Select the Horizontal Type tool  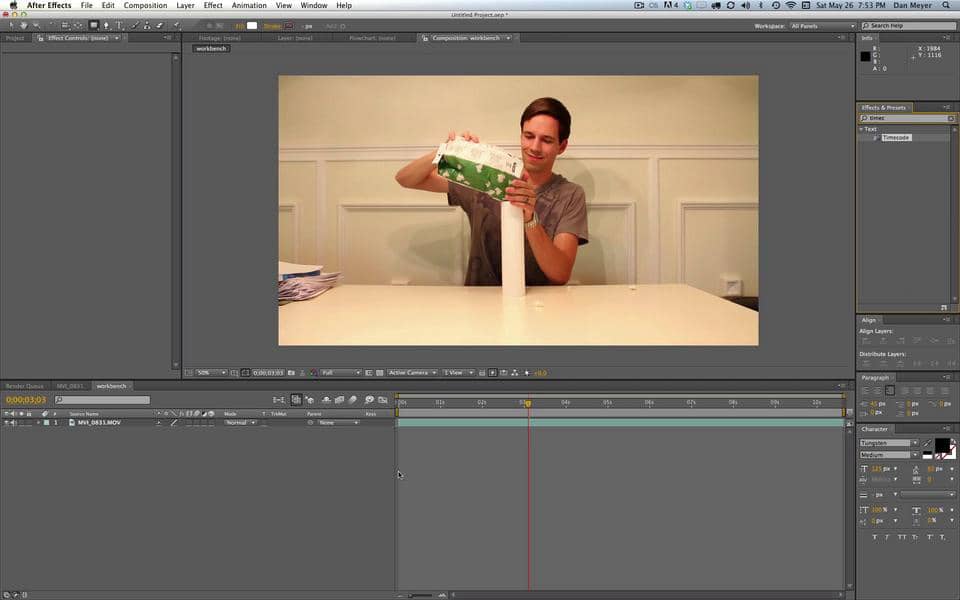tap(119, 26)
